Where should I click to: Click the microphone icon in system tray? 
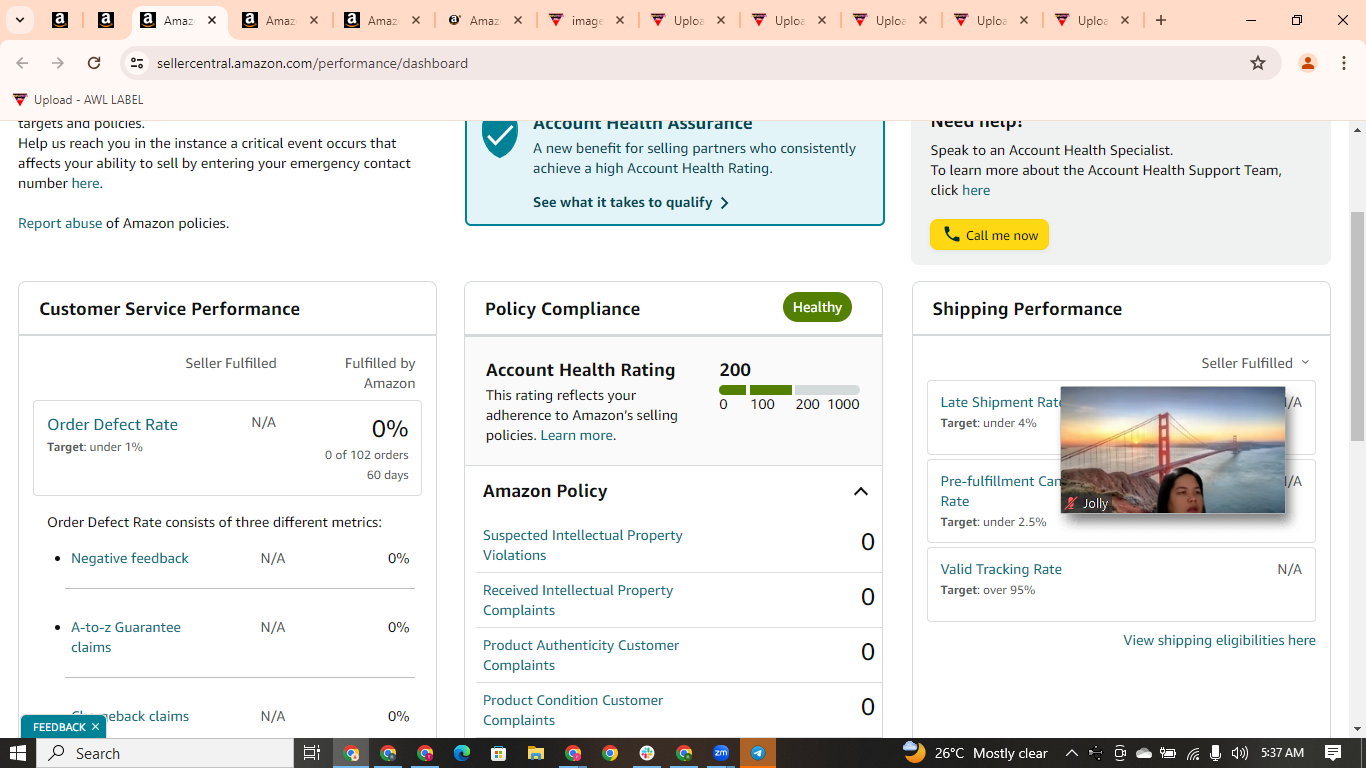pos(1216,753)
